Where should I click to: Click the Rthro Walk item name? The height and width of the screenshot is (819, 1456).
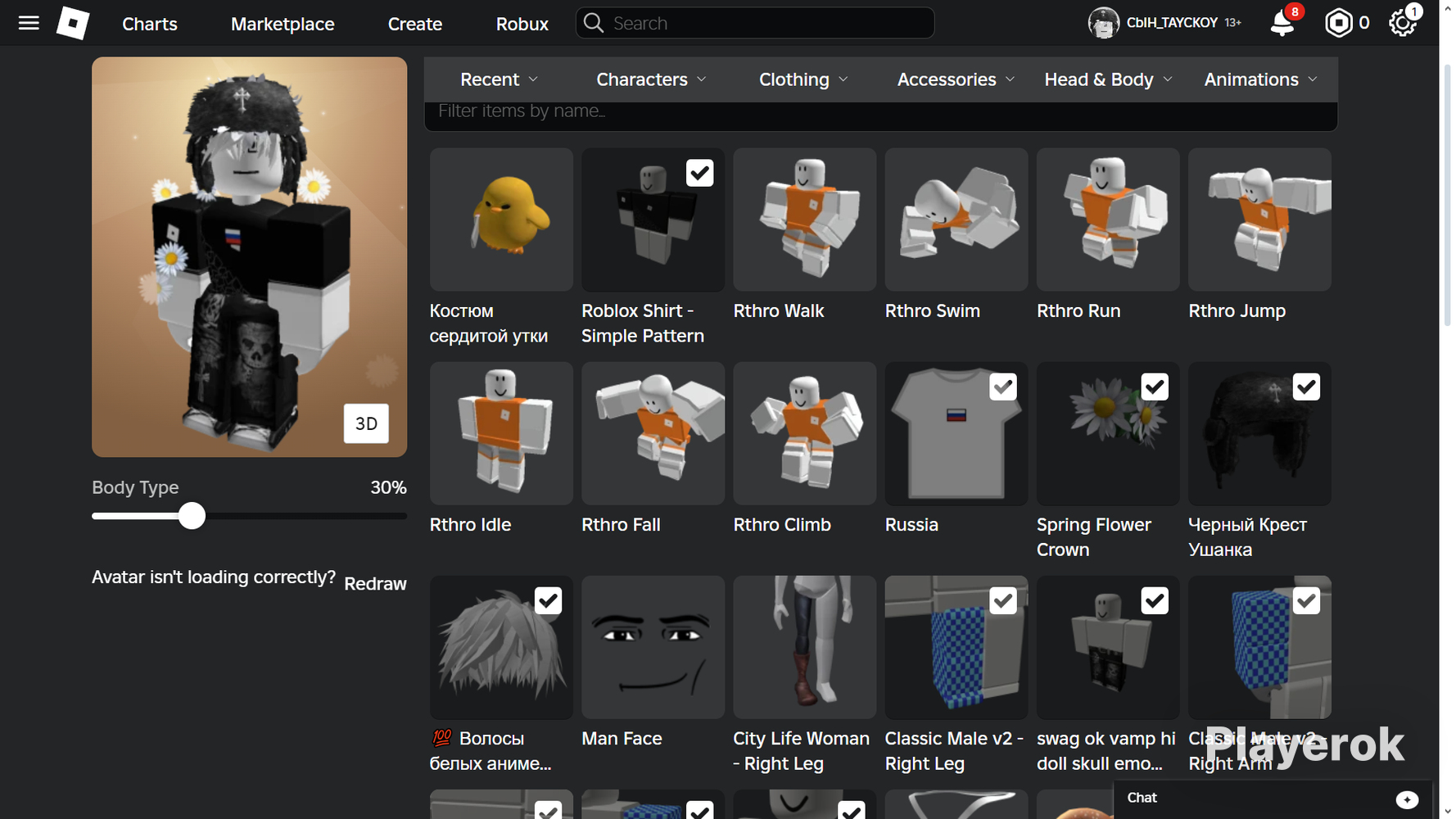click(x=779, y=311)
